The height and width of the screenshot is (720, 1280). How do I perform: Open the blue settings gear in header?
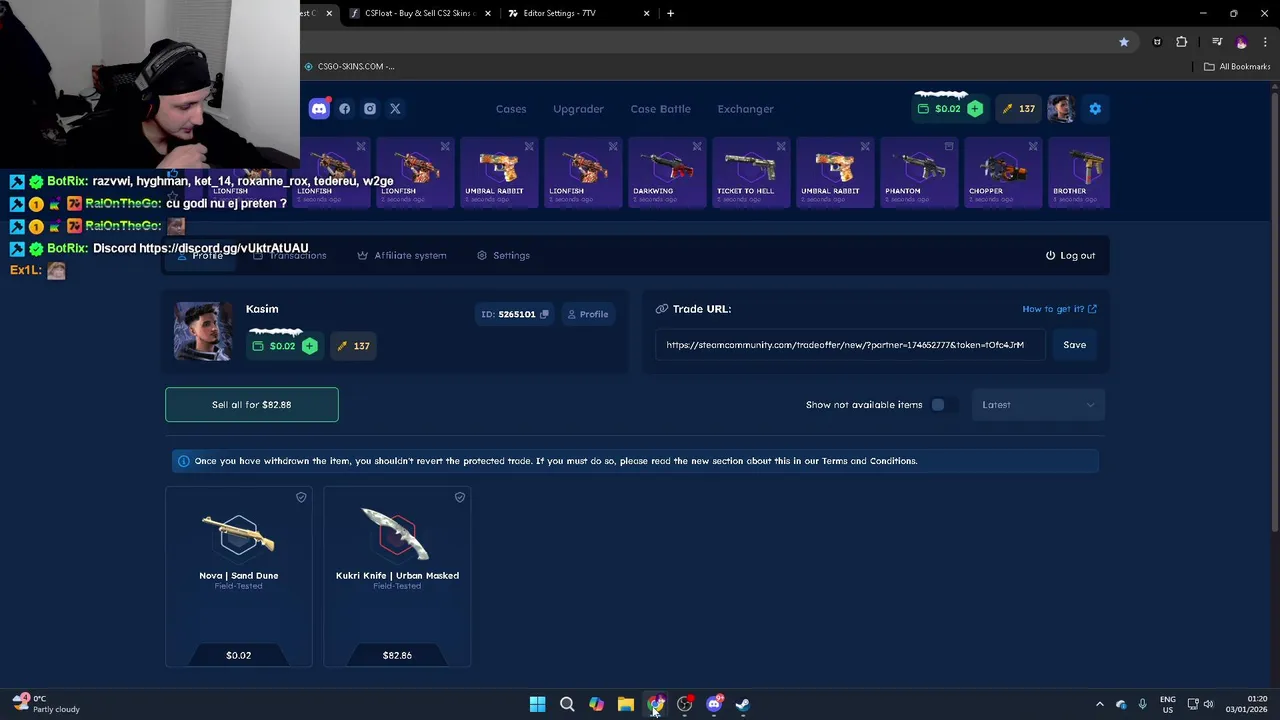(1095, 109)
